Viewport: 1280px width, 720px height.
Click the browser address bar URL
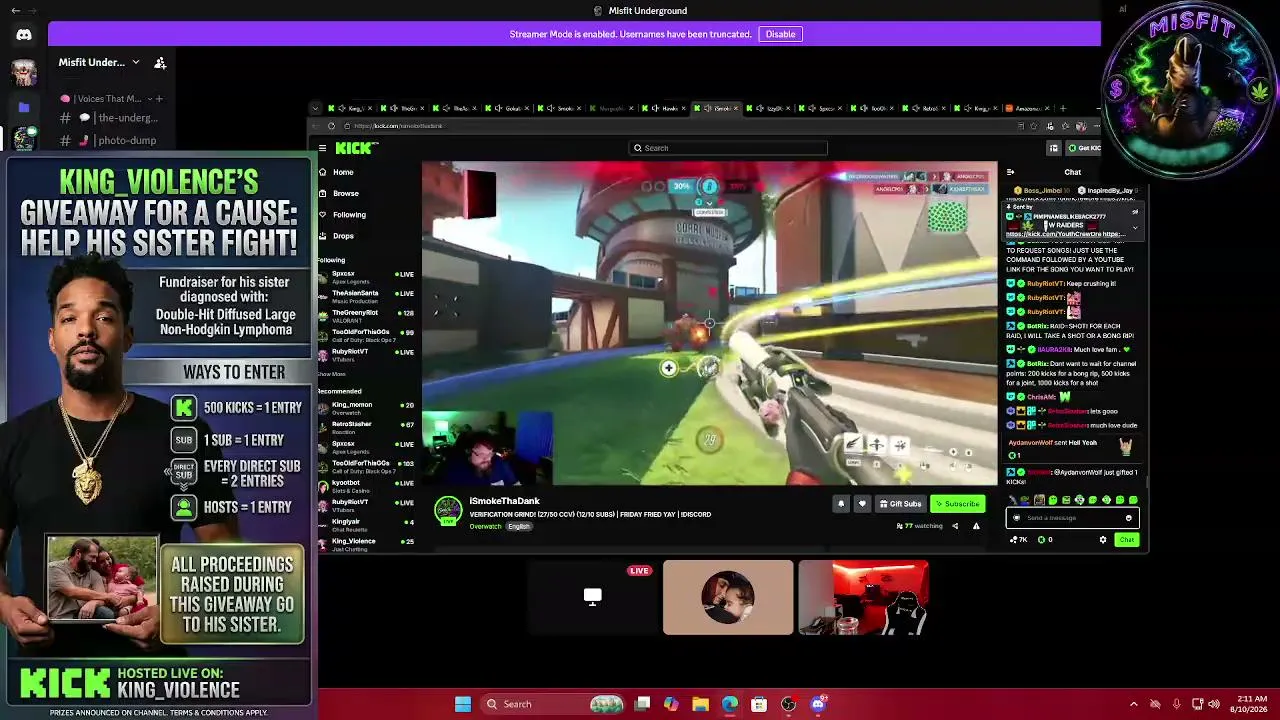click(398, 126)
